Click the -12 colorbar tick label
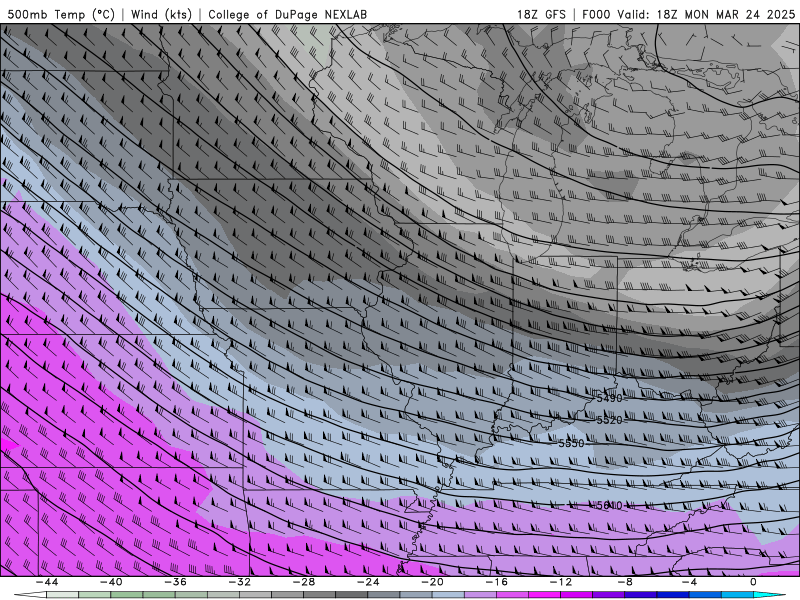The image size is (800, 600). tap(561, 582)
